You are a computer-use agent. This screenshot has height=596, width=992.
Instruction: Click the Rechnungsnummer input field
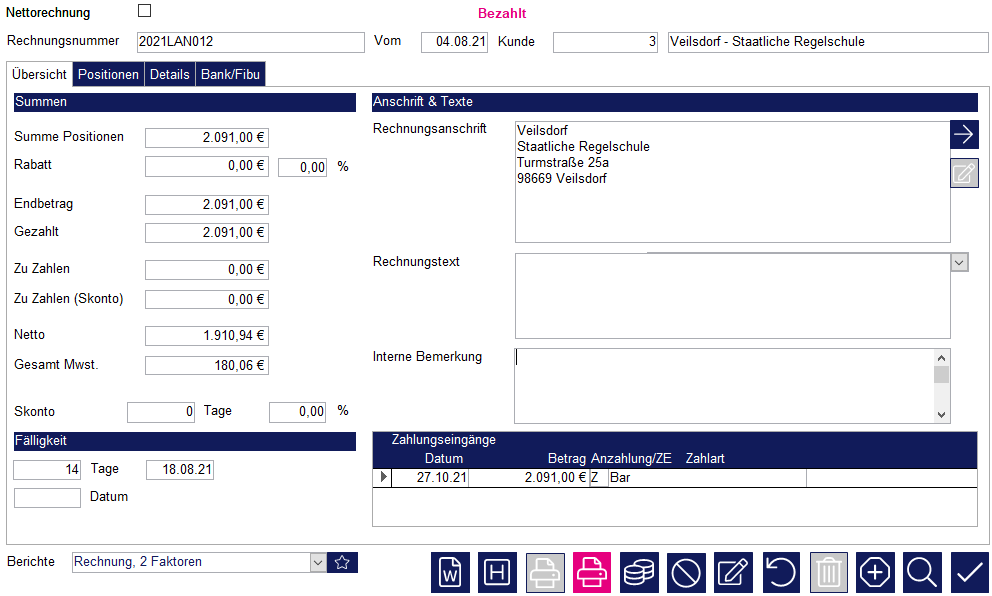point(250,42)
